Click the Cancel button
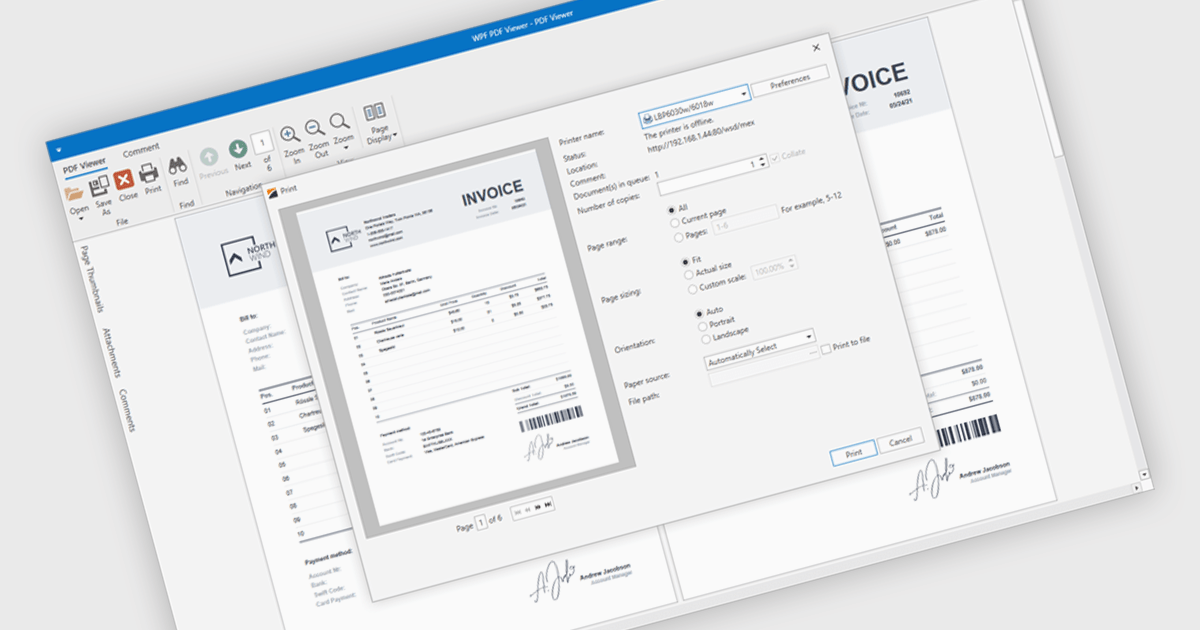The height and width of the screenshot is (630, 1200). coord(901,440)
